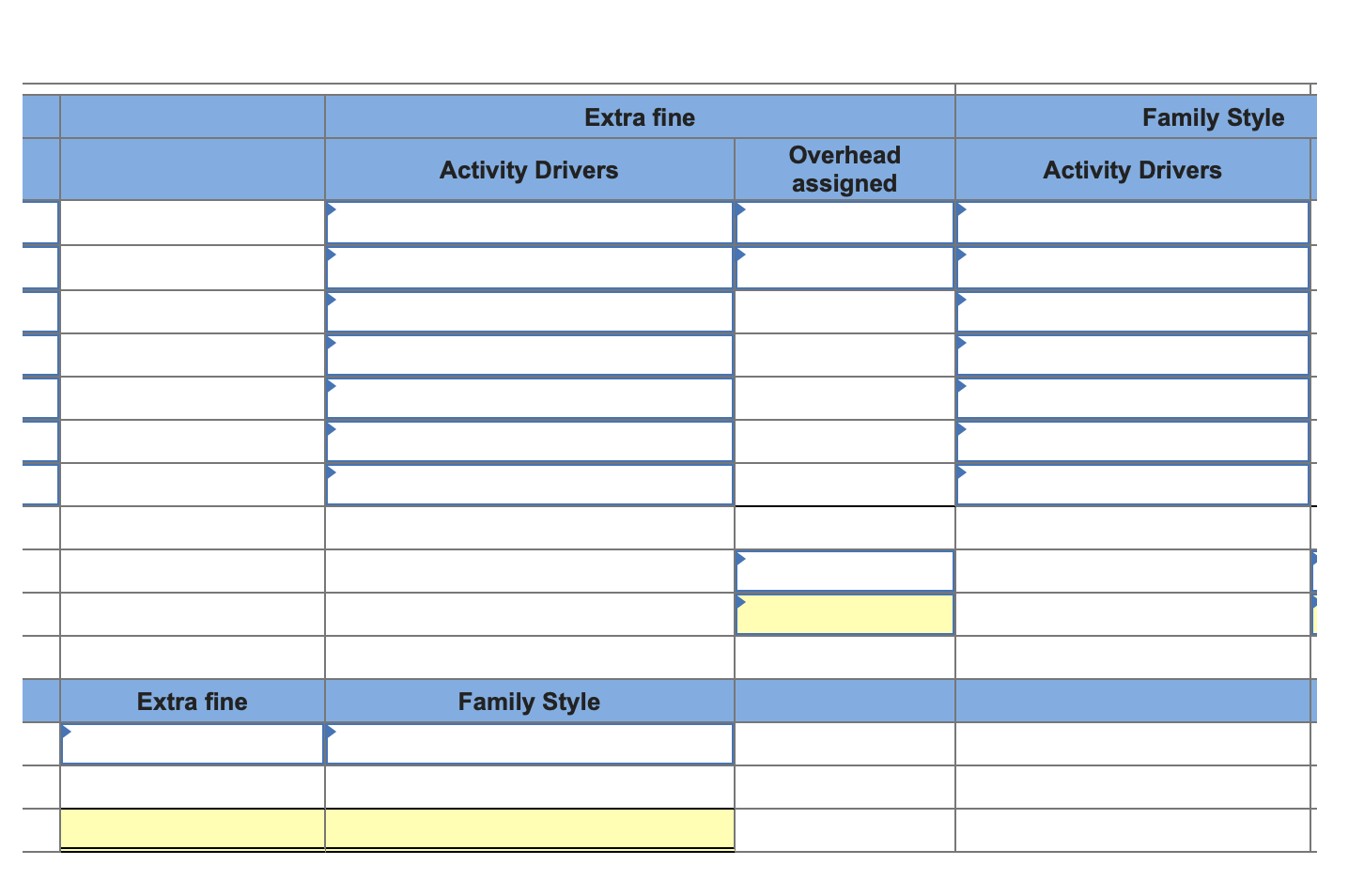Click the 'Overhead assigned' column header
Image resolution: width=1364 pixels, height=896 pixels.
(845, 170)
